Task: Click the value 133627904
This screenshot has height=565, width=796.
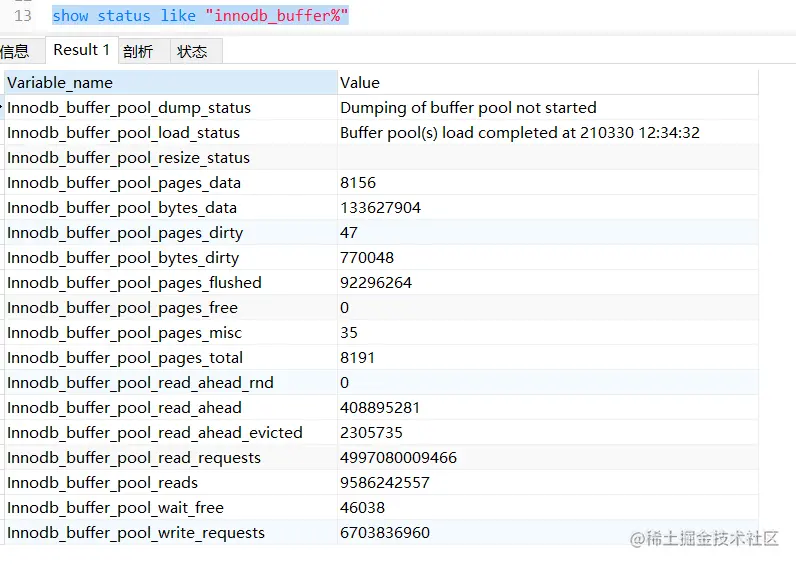Action: point(380,208)
